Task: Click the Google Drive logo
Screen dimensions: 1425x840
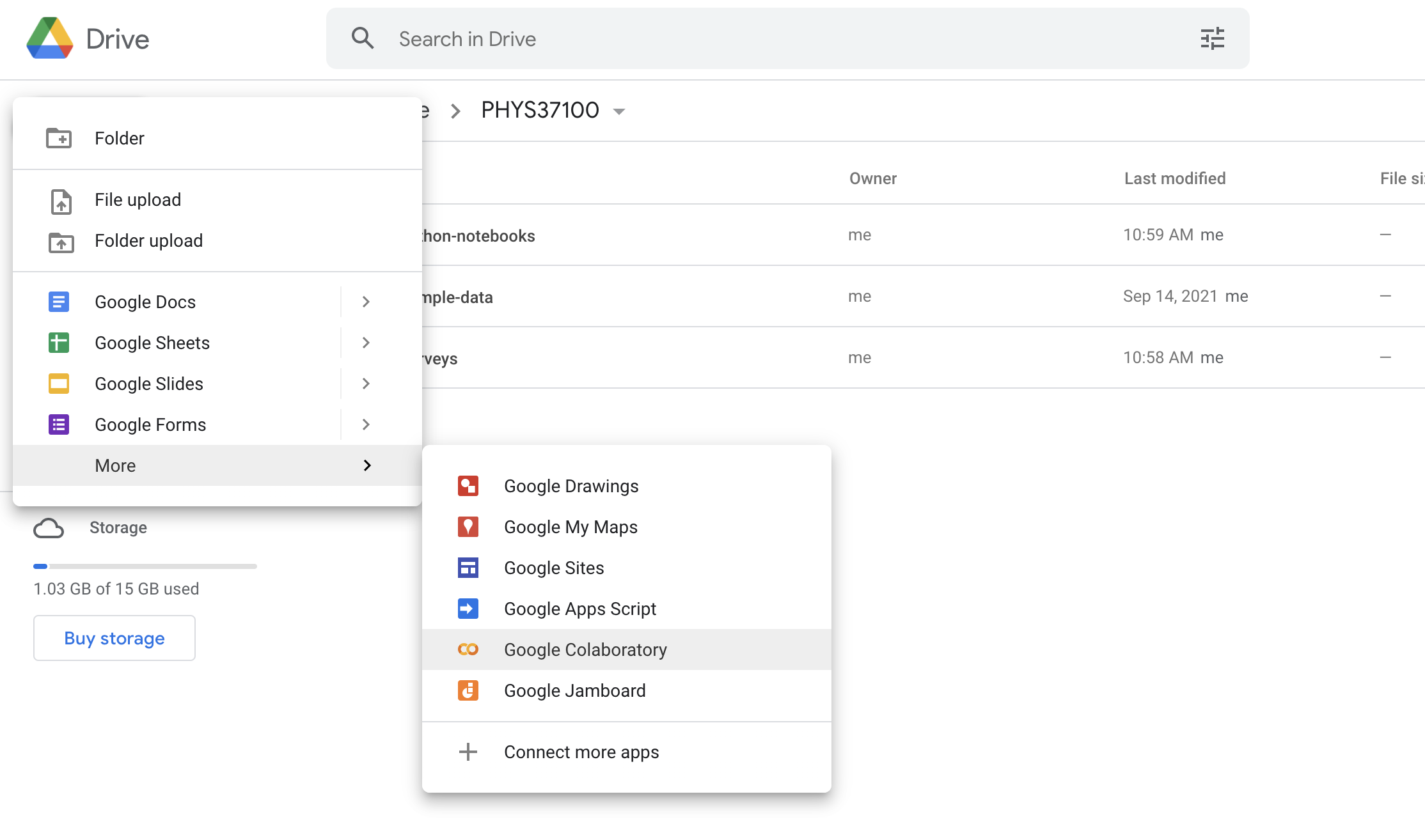Action: [x=50, y=38]
